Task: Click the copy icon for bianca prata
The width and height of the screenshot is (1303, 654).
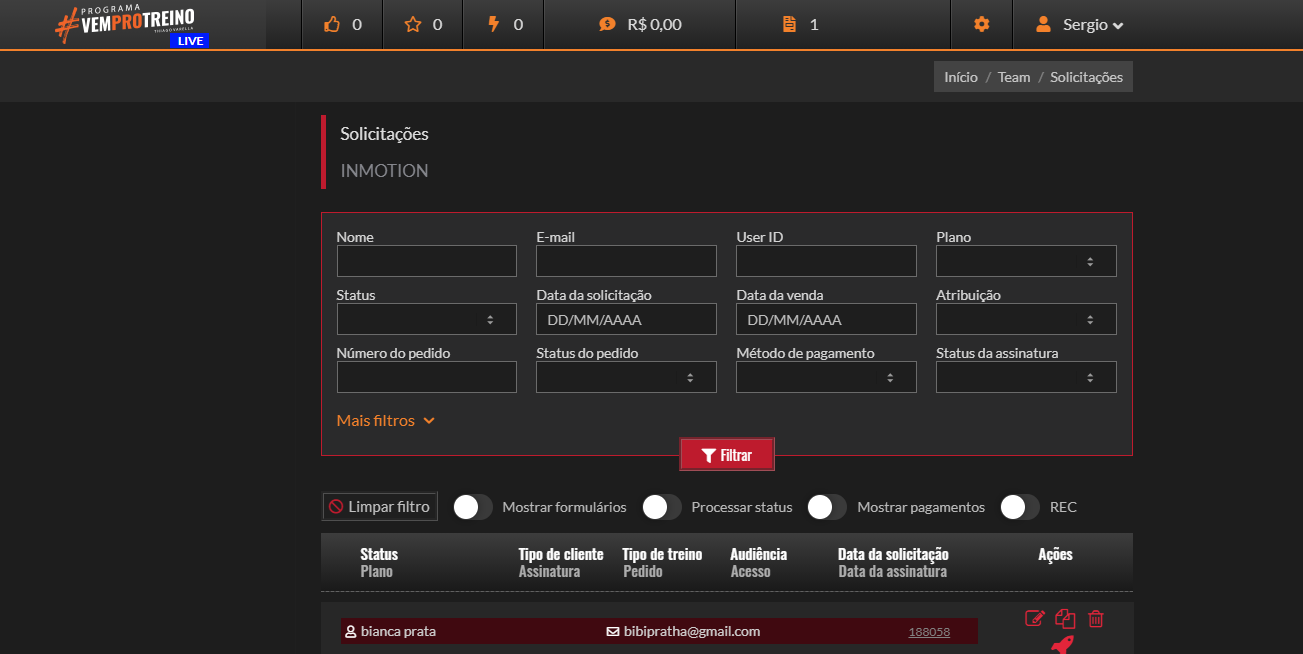Action: pyautogui.click(x=1065, y=619)
